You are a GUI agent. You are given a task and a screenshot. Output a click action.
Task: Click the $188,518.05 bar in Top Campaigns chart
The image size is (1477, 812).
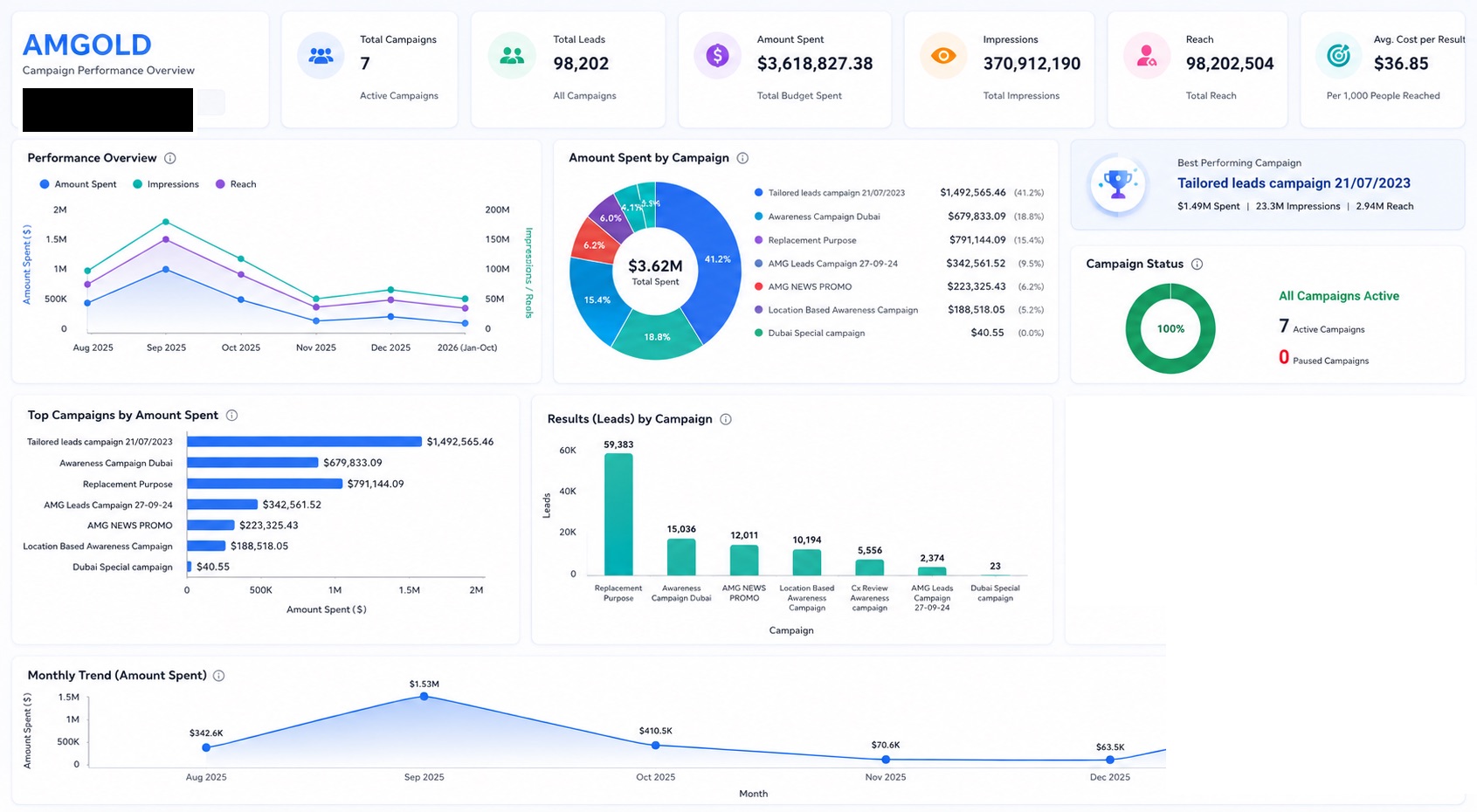coord(206,546)
